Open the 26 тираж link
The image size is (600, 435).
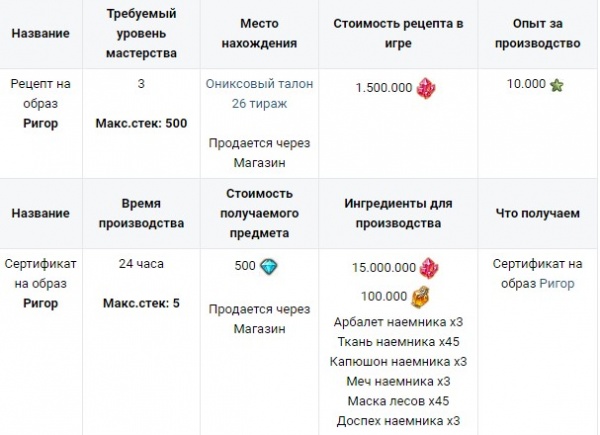[259, 103]
